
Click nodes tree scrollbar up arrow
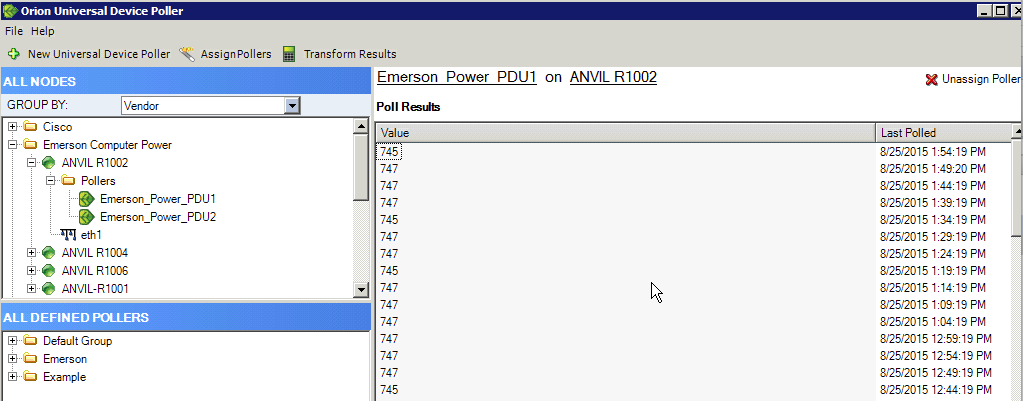361,126
